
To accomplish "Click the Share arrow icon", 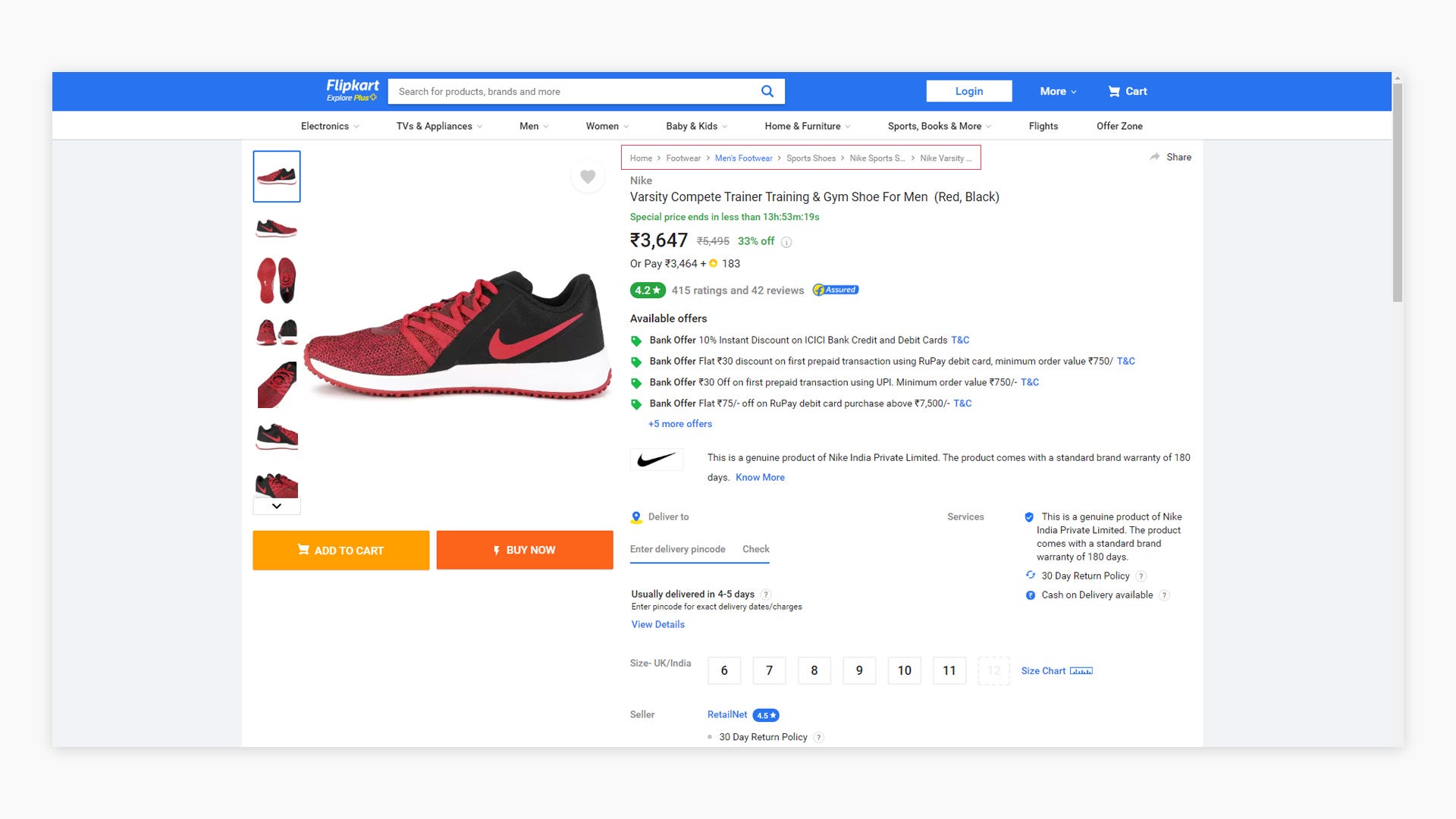I will [1154, 157].
